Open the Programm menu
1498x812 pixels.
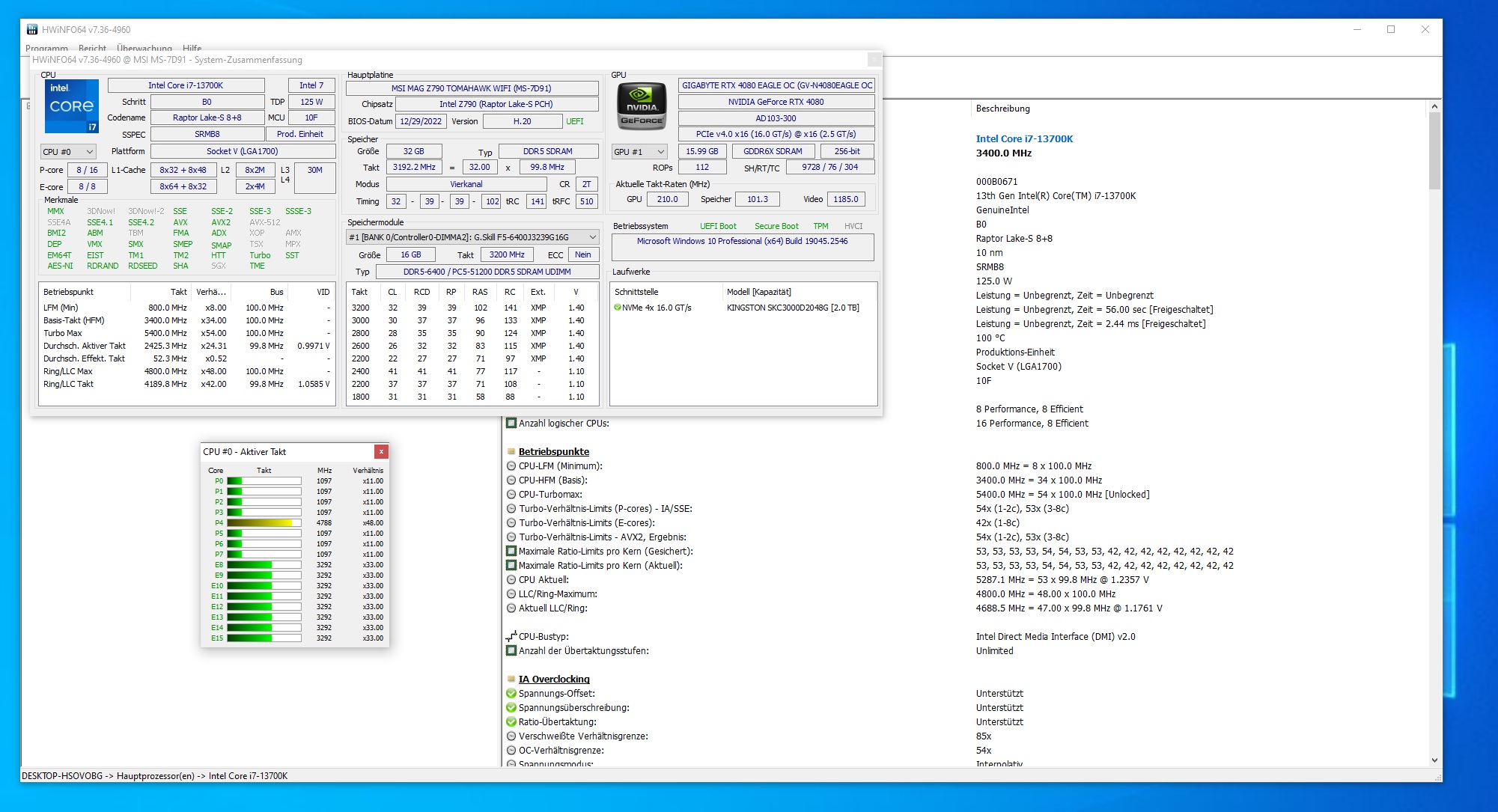[46, 49]
